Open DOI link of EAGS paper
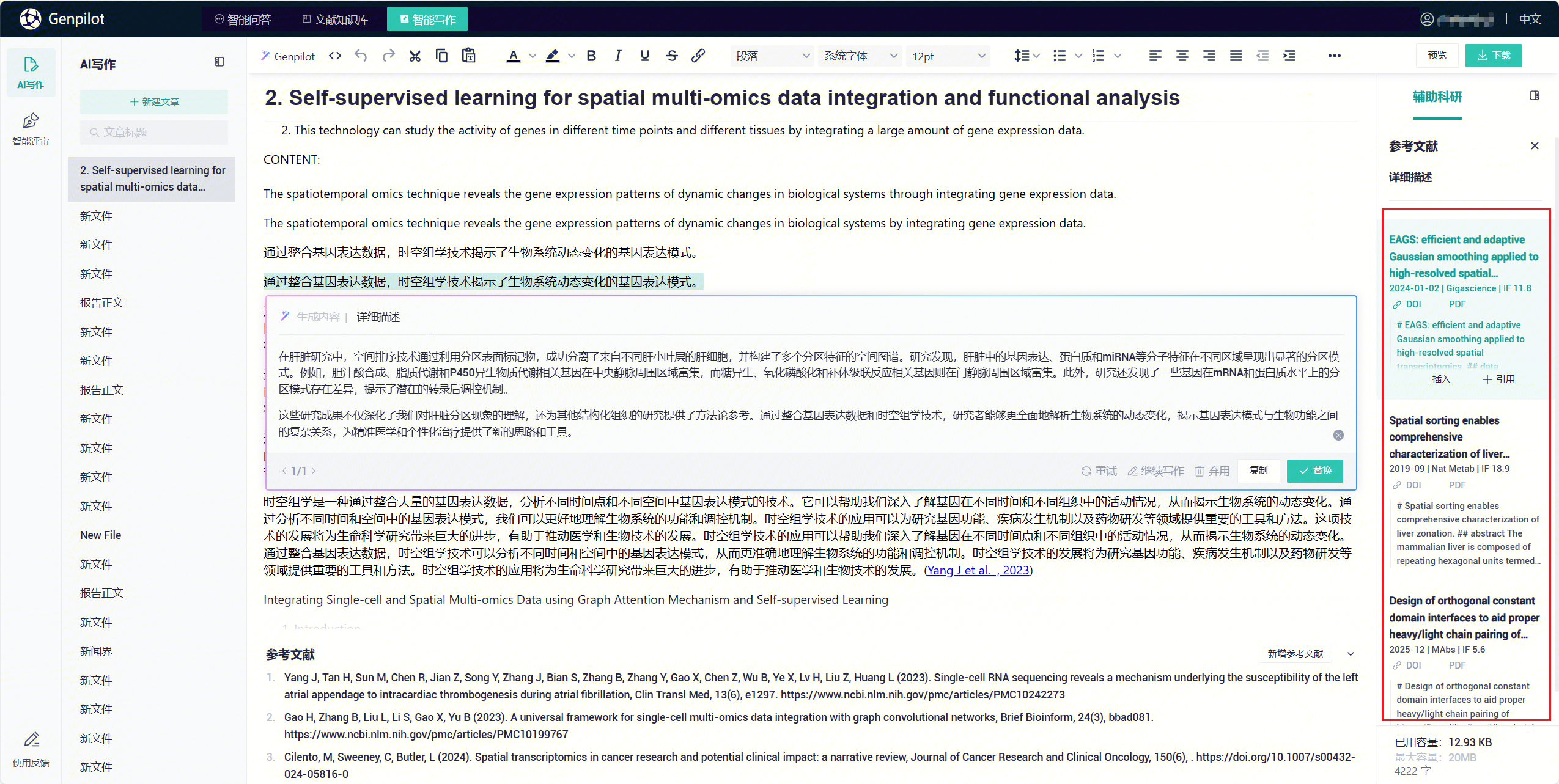Image resolution: width=1559 pixels, height=784 pixels. click(x=1407, y=304)
